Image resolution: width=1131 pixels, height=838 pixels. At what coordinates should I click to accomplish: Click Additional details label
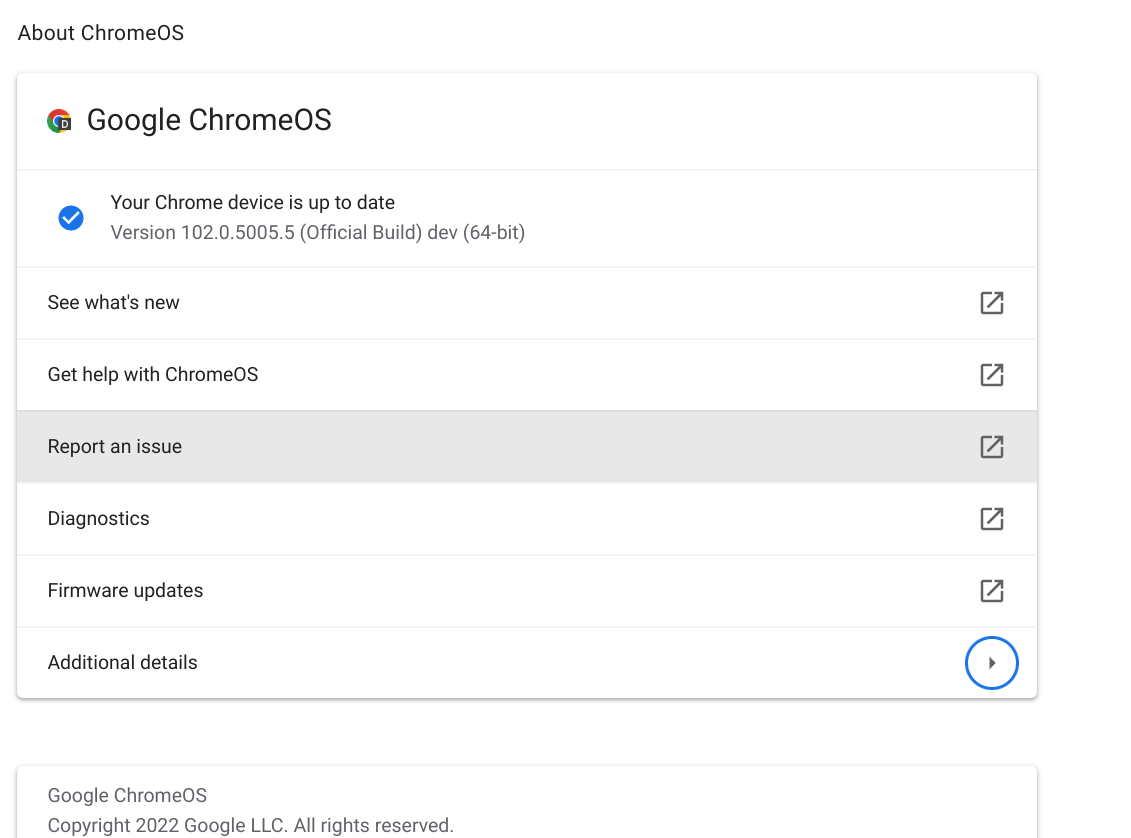click(123, 663)
